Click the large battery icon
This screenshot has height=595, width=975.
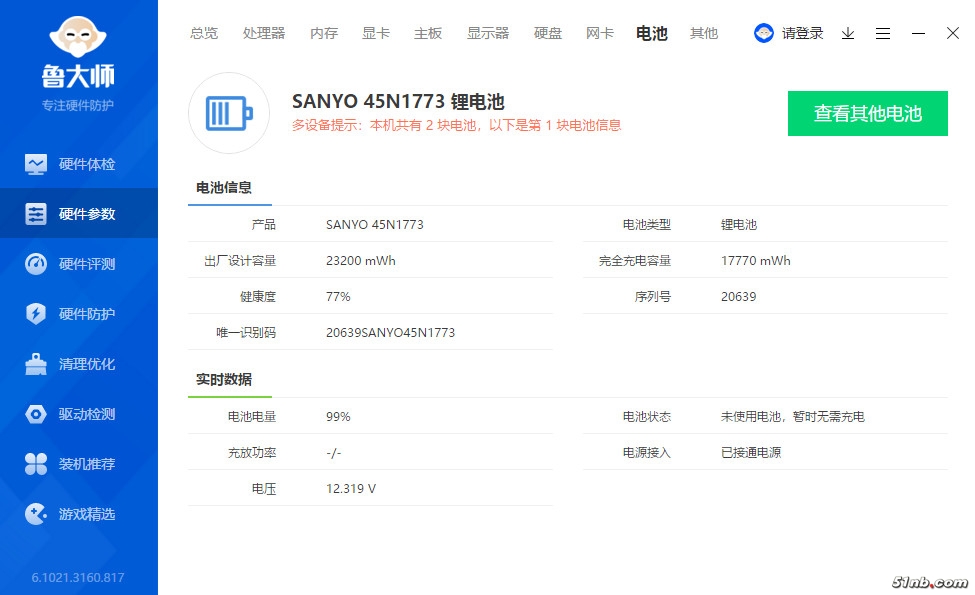(229, 113)
